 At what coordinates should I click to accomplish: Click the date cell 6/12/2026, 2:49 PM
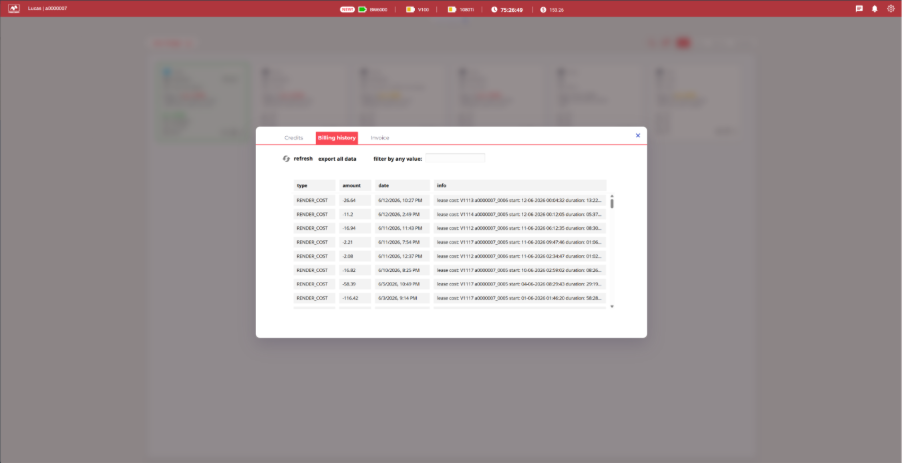tap(403, 214)
